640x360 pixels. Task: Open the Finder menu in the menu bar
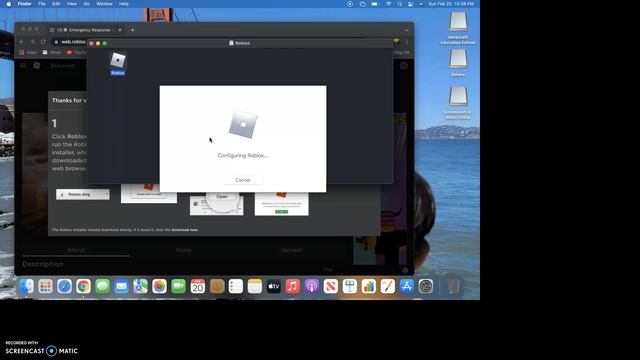click(x=24, y=4)
